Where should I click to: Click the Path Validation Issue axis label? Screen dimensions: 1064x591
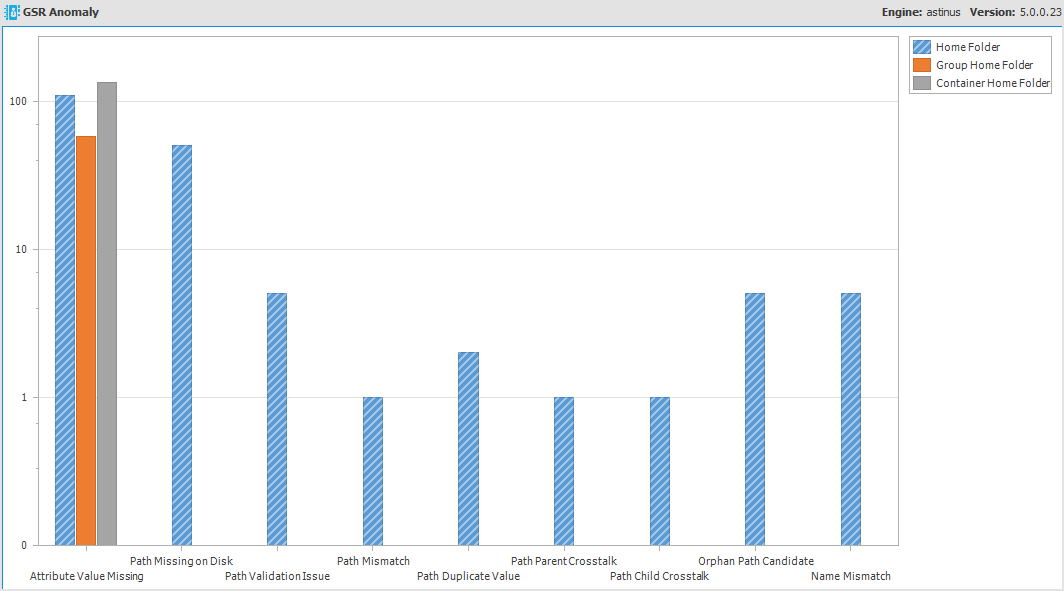click(x=278, y=576)
